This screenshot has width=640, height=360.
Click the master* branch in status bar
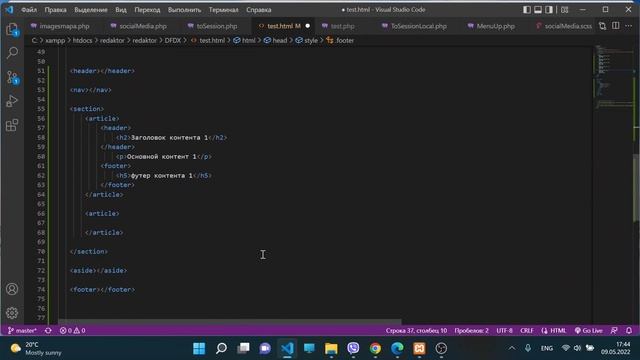point(22,331)
